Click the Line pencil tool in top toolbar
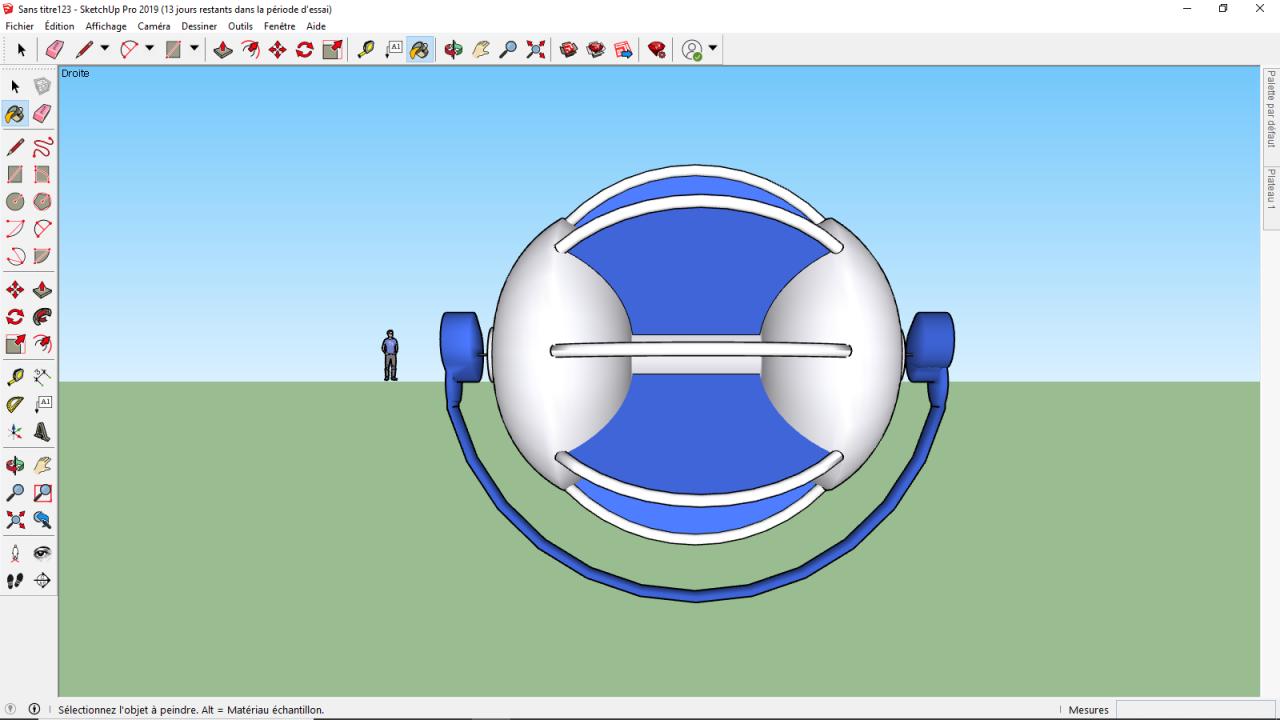The width and height of the screenshot is (1280, 720). 84,49
